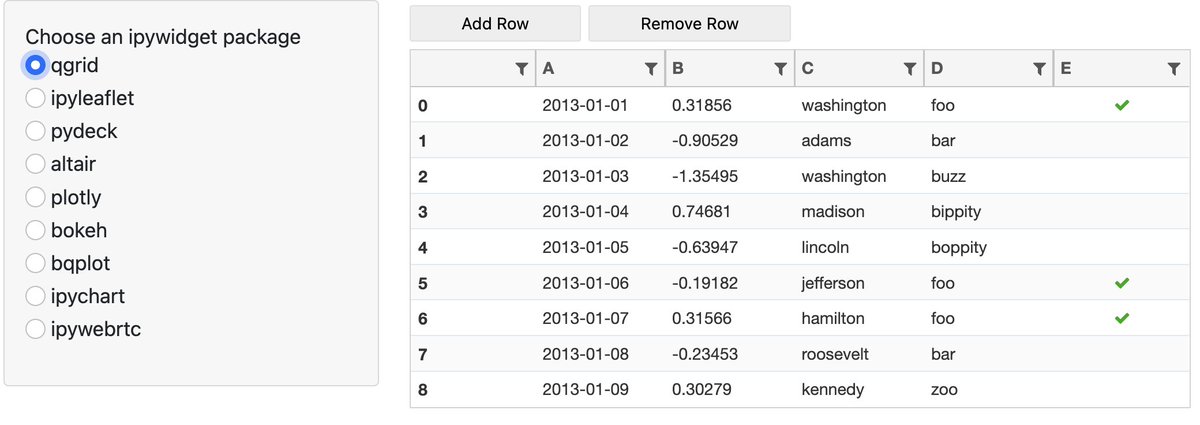Click the Remove Row button
Viewport: 1200px width, 425px height.
(689, 23)
